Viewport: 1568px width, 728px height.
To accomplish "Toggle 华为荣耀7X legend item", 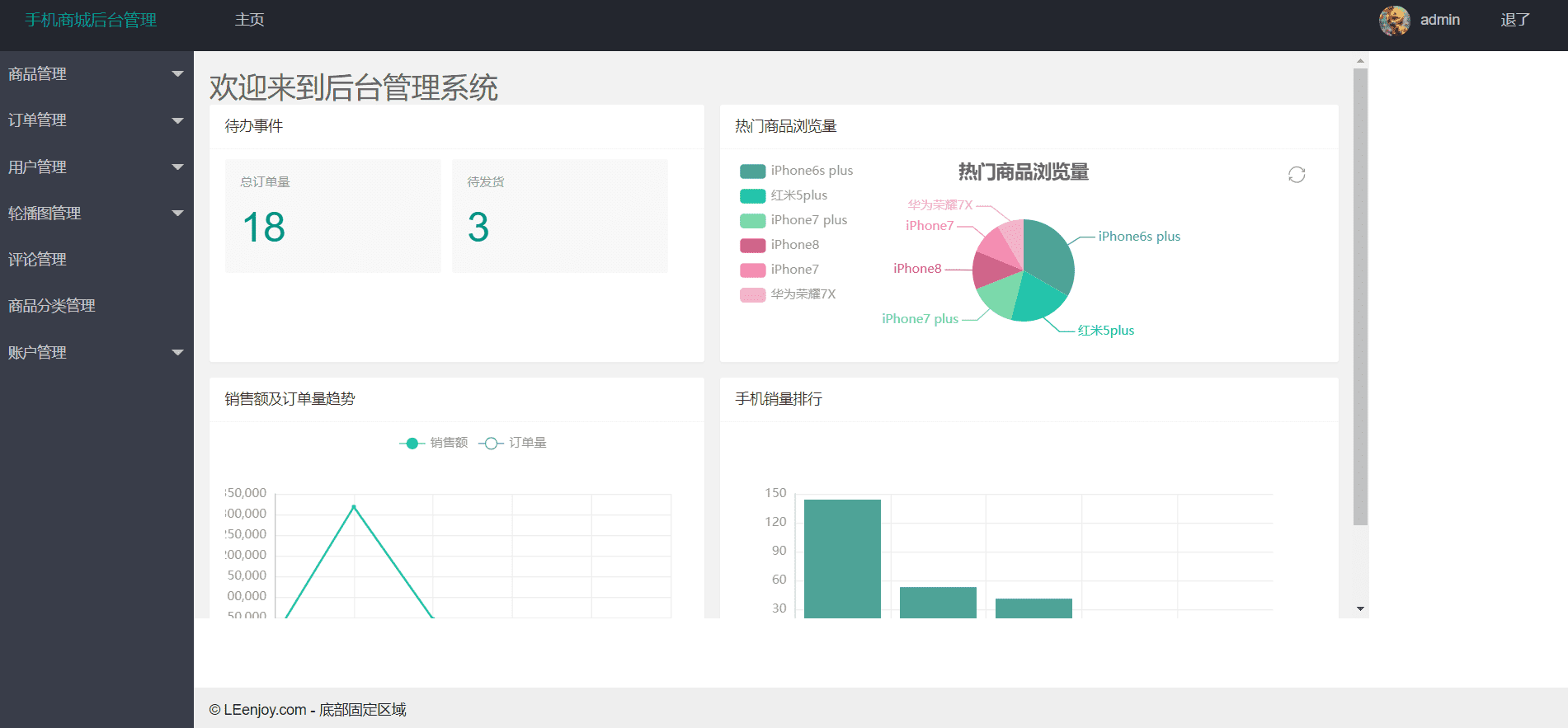I will [788, 294].
